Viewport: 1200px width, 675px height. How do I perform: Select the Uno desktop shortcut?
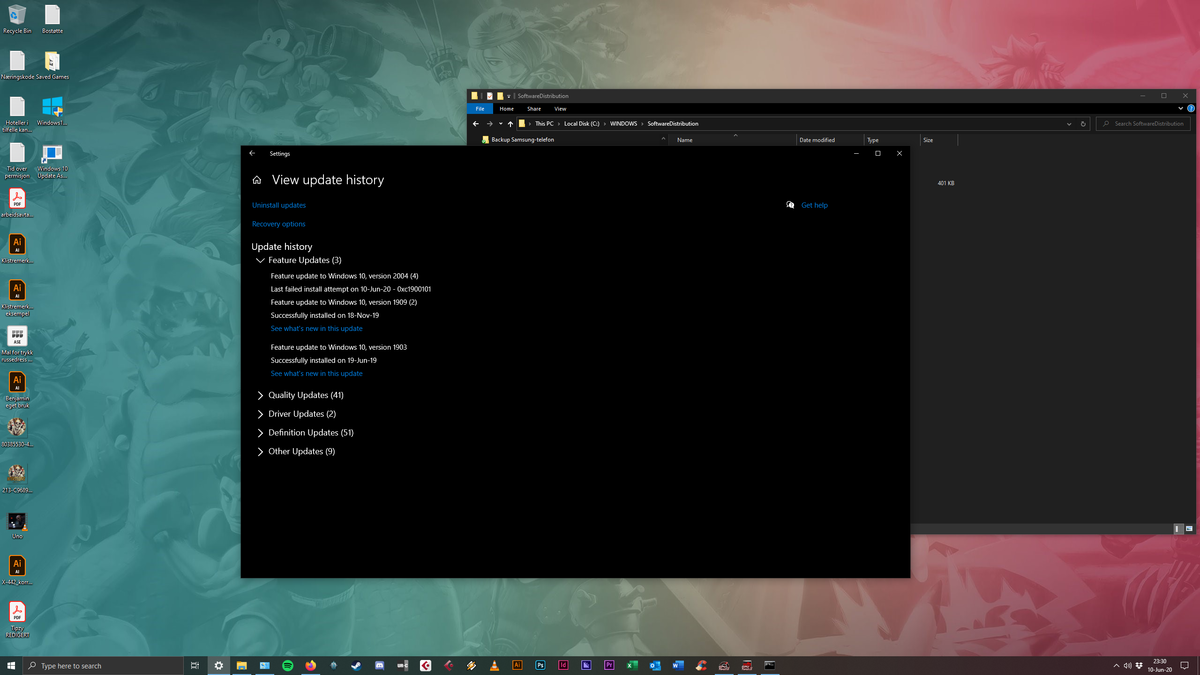[17, 525]
